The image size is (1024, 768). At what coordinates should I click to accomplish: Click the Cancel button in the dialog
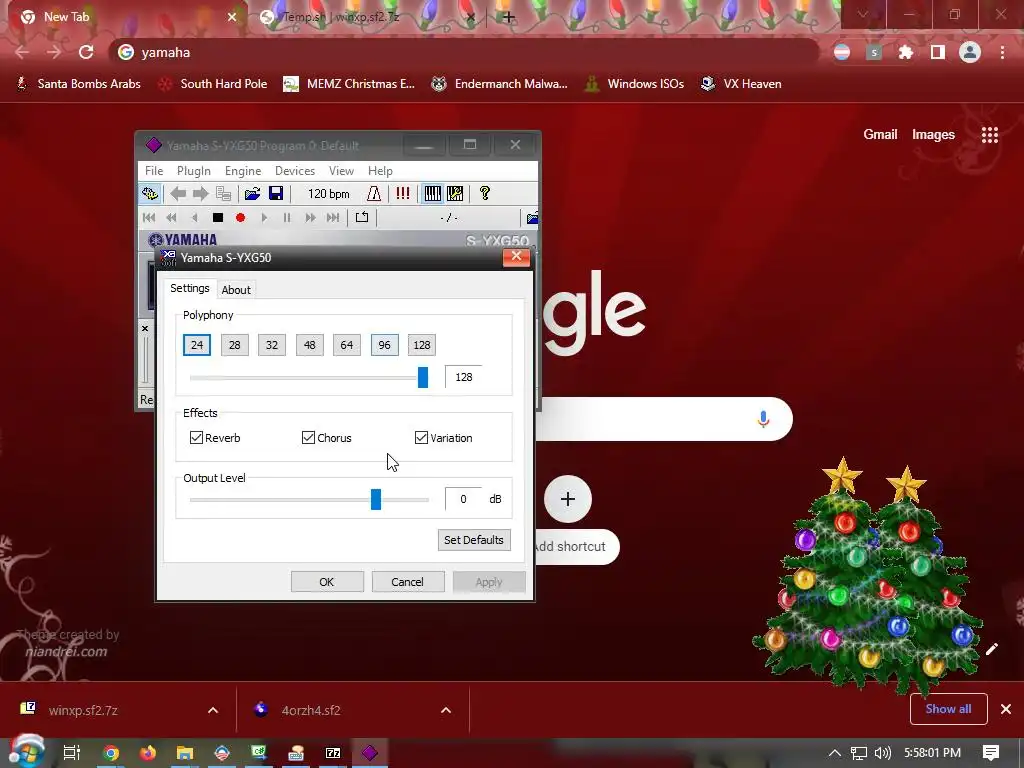(408, 582)
